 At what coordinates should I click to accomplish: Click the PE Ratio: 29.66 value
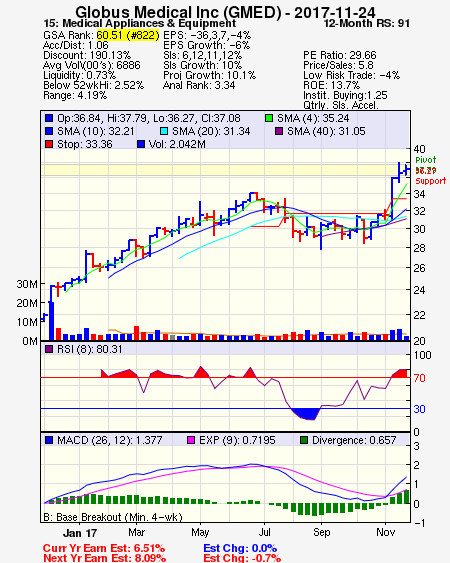tap(340, 55)
